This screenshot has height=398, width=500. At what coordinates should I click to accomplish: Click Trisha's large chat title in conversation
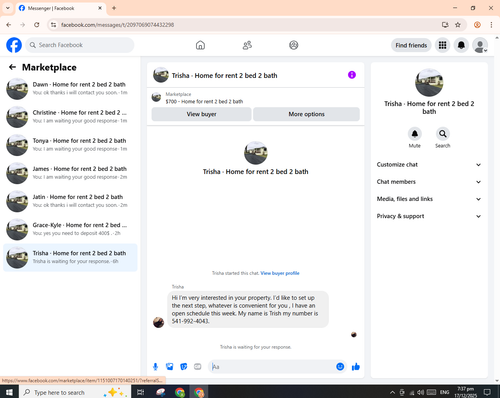(255, 172)
